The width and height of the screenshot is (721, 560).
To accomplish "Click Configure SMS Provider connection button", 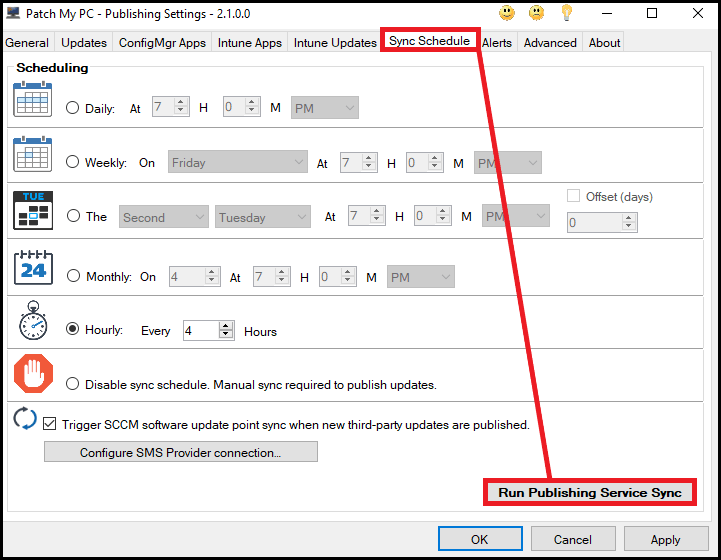I will click(x=181, y=452).
